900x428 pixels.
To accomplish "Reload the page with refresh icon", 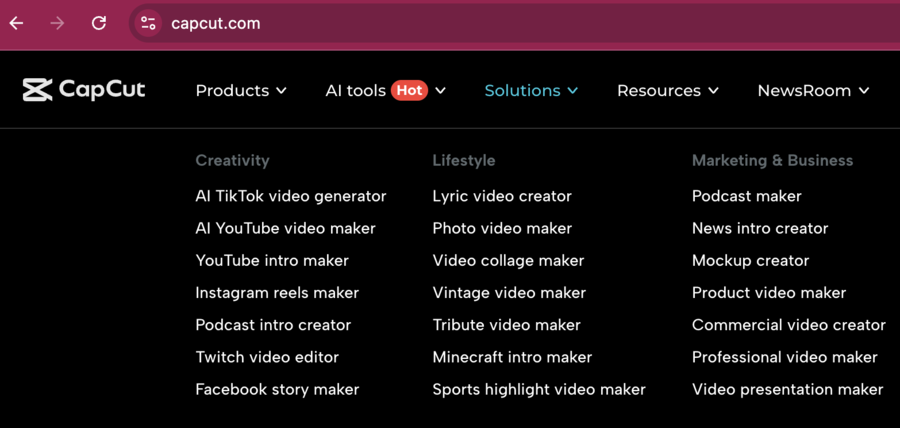I will 99,23.
